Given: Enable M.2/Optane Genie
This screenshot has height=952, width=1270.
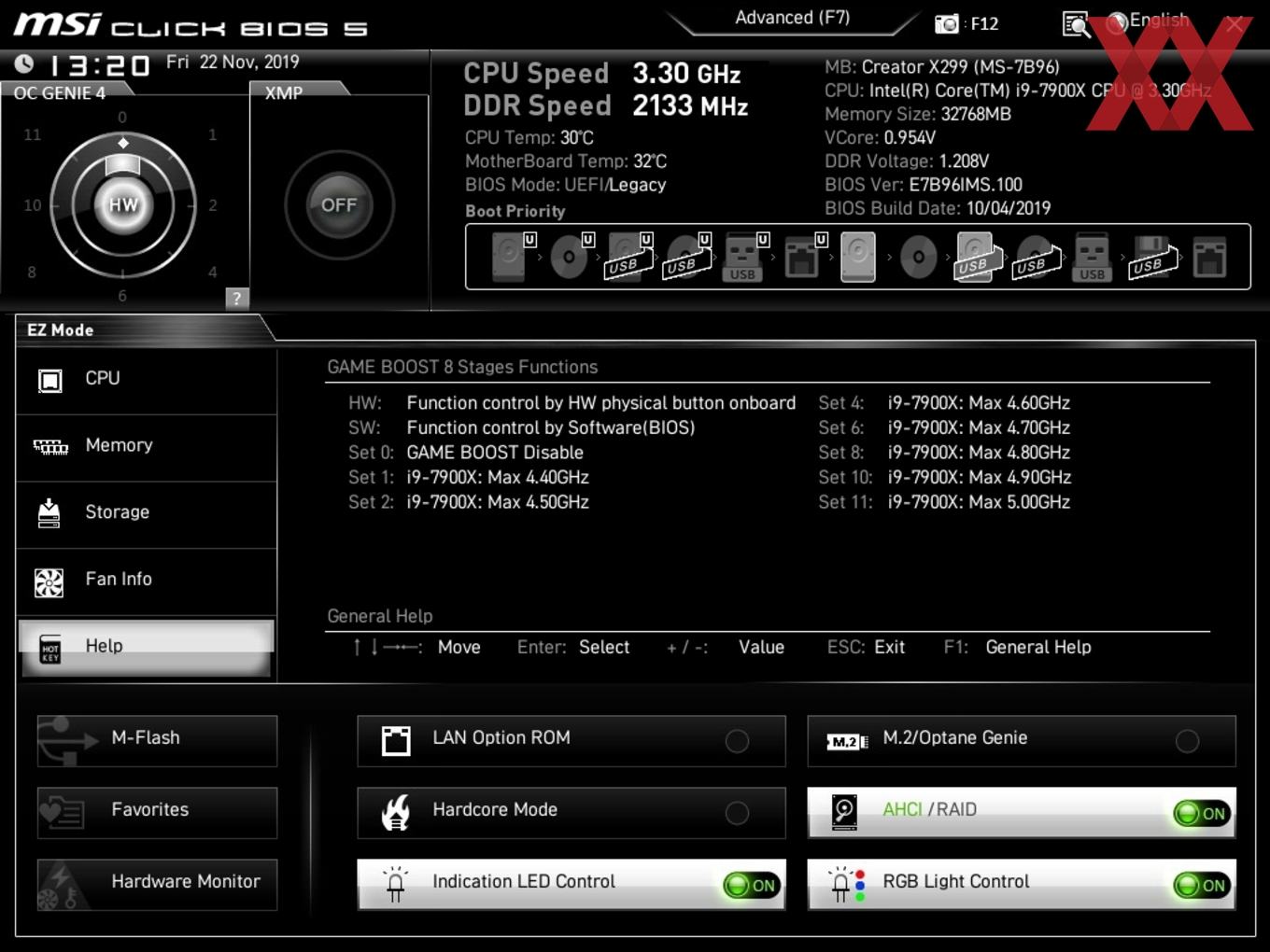Looking at the screenshot, I should pyautogui.click(x=1187, y=741).
